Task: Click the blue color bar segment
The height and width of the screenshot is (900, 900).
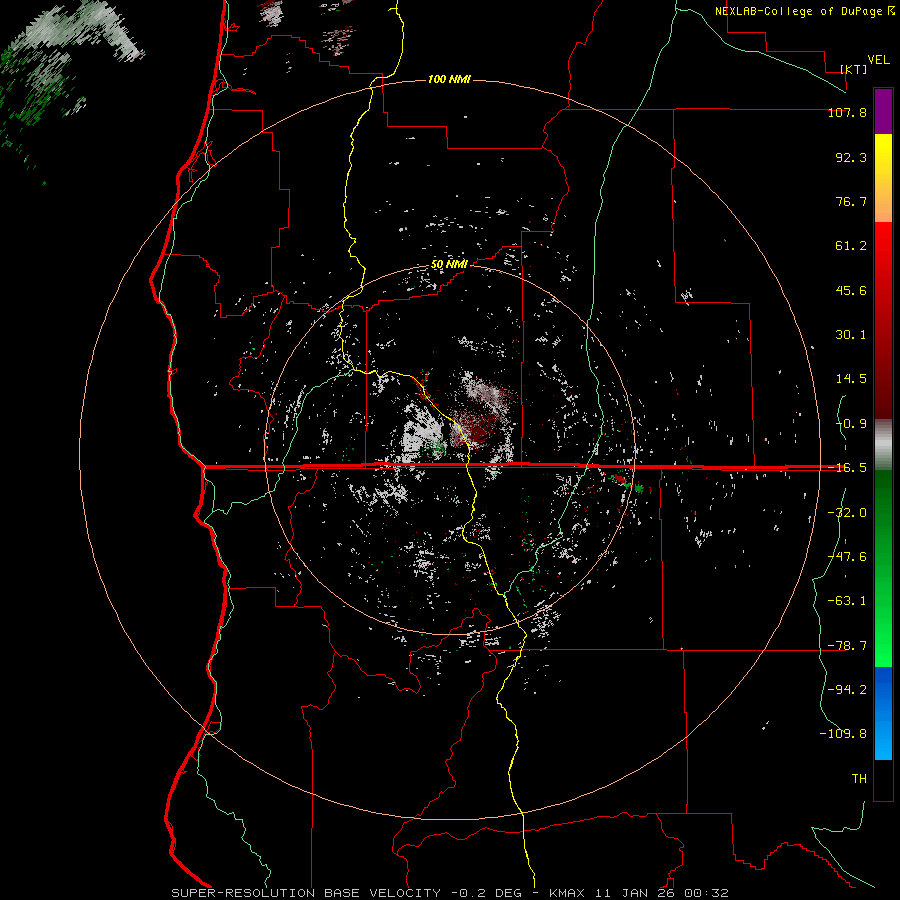Action: pos(883,713)
